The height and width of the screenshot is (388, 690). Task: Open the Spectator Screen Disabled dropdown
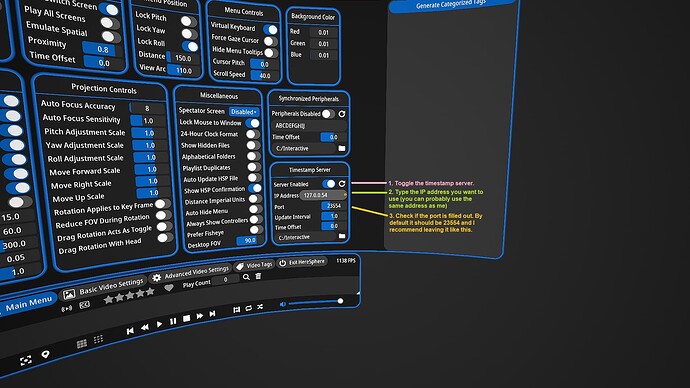point(244,112)
